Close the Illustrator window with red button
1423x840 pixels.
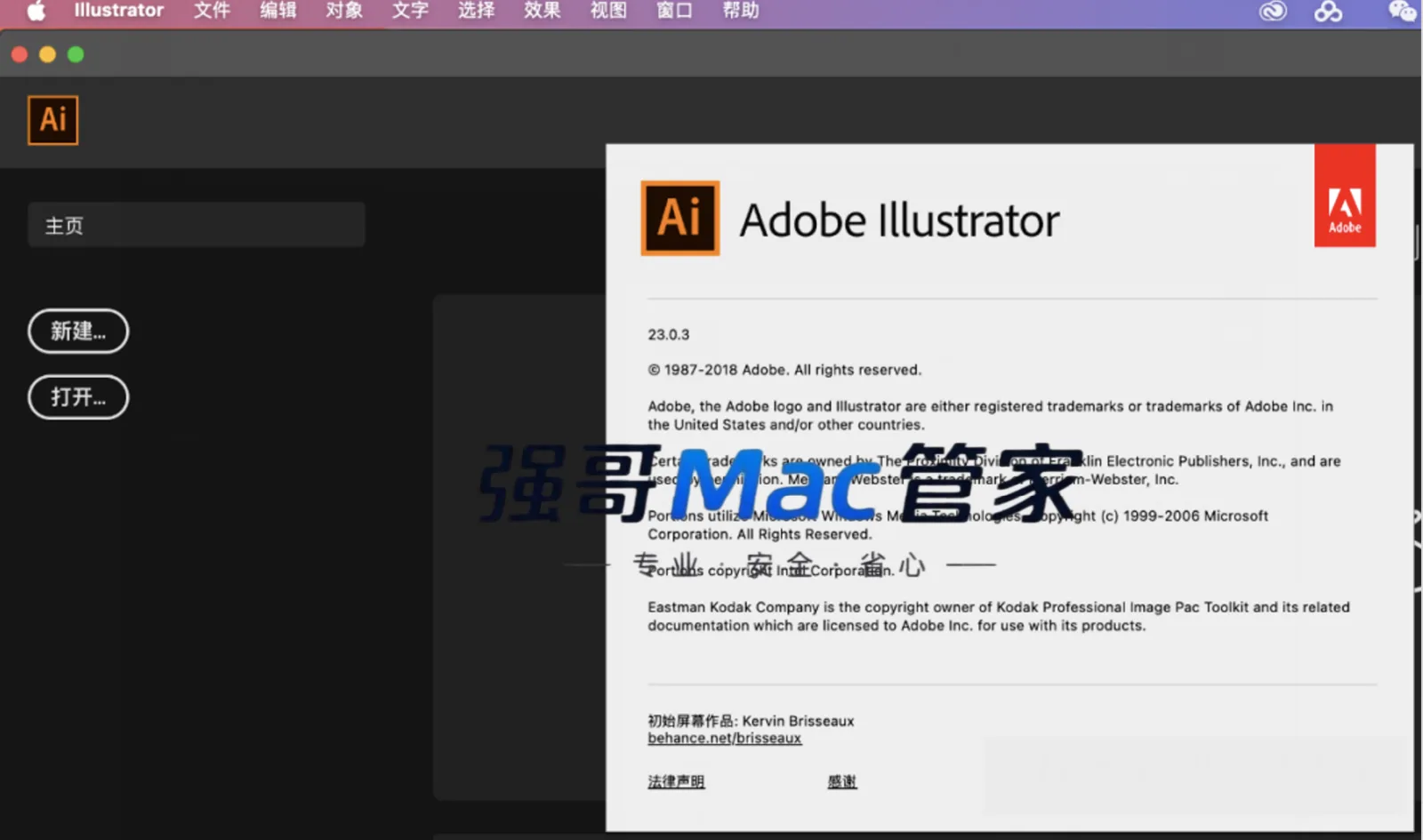pos(20,54)
